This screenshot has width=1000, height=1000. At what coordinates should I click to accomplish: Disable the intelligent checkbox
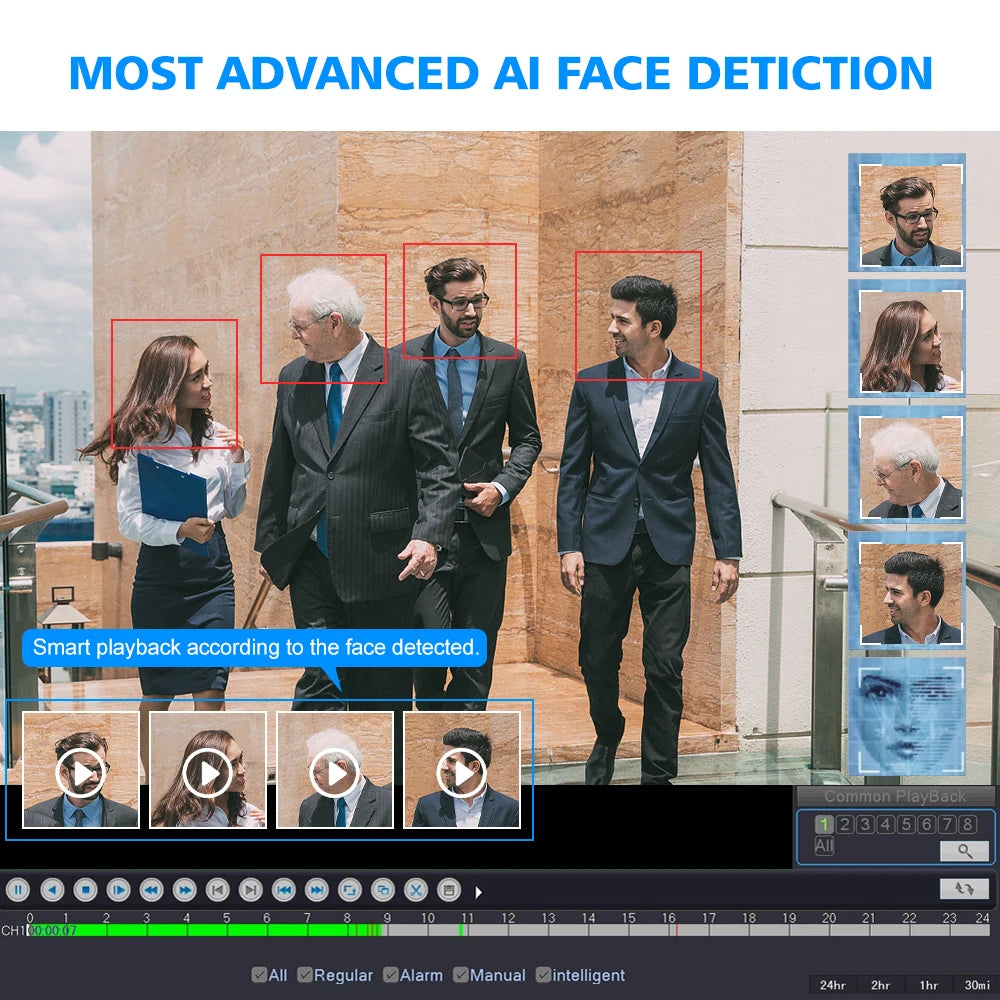click(x=543, y=975)
